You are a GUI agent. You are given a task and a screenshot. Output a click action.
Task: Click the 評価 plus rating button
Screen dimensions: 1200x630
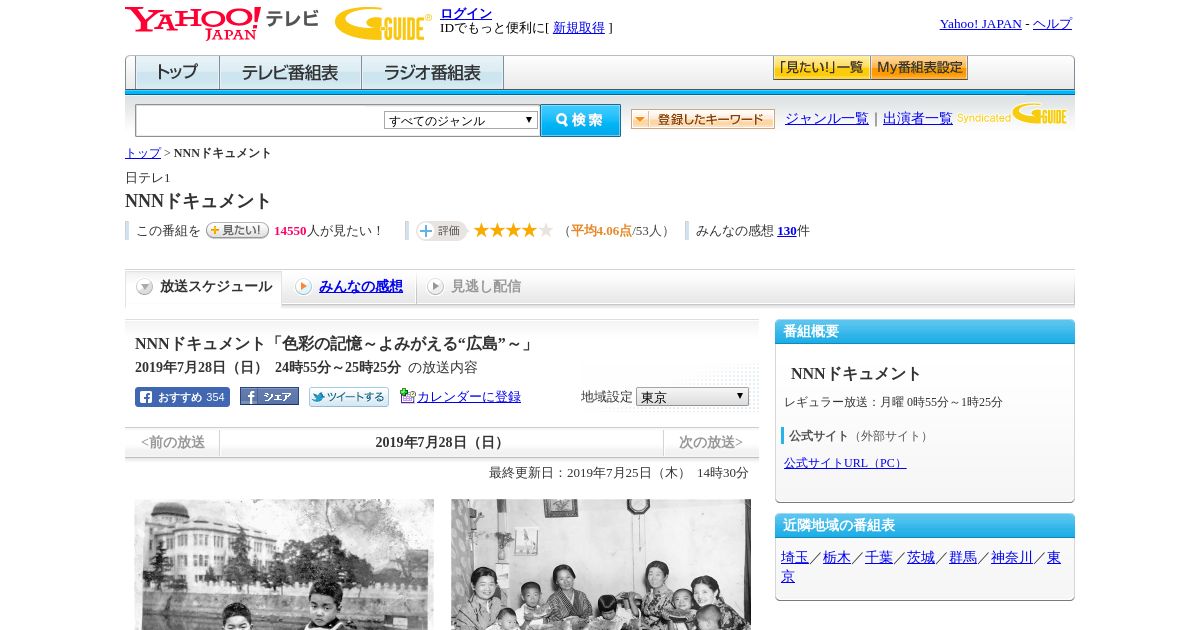tap(441, 231)
